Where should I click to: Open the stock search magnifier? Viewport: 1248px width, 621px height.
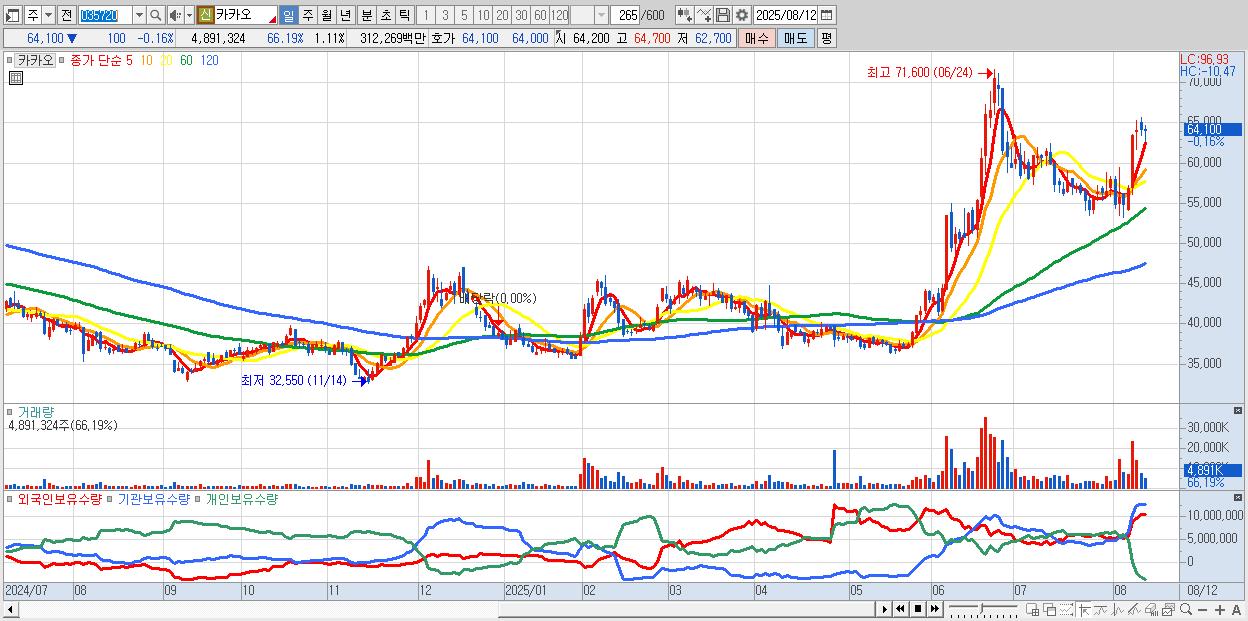[x=156, y=15]
